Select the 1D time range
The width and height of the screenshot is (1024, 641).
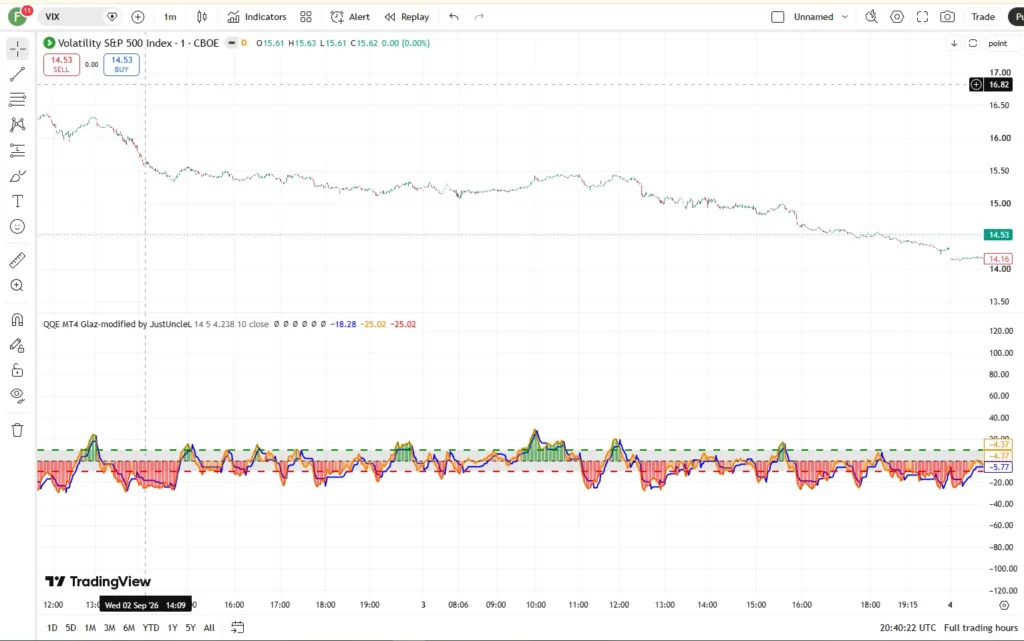coord(52,627)
